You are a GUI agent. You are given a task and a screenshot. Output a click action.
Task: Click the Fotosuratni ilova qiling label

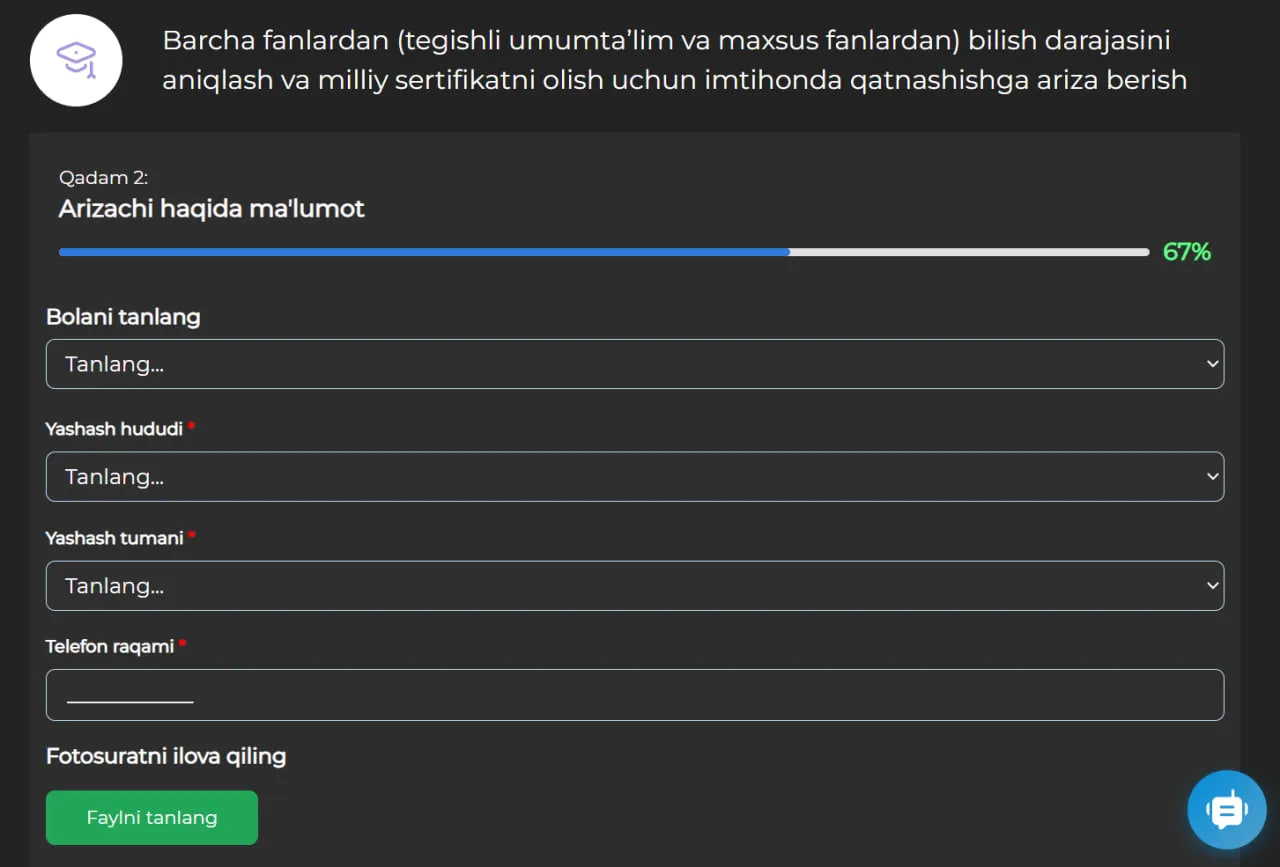pyautogui.click(x=166, y=756)
